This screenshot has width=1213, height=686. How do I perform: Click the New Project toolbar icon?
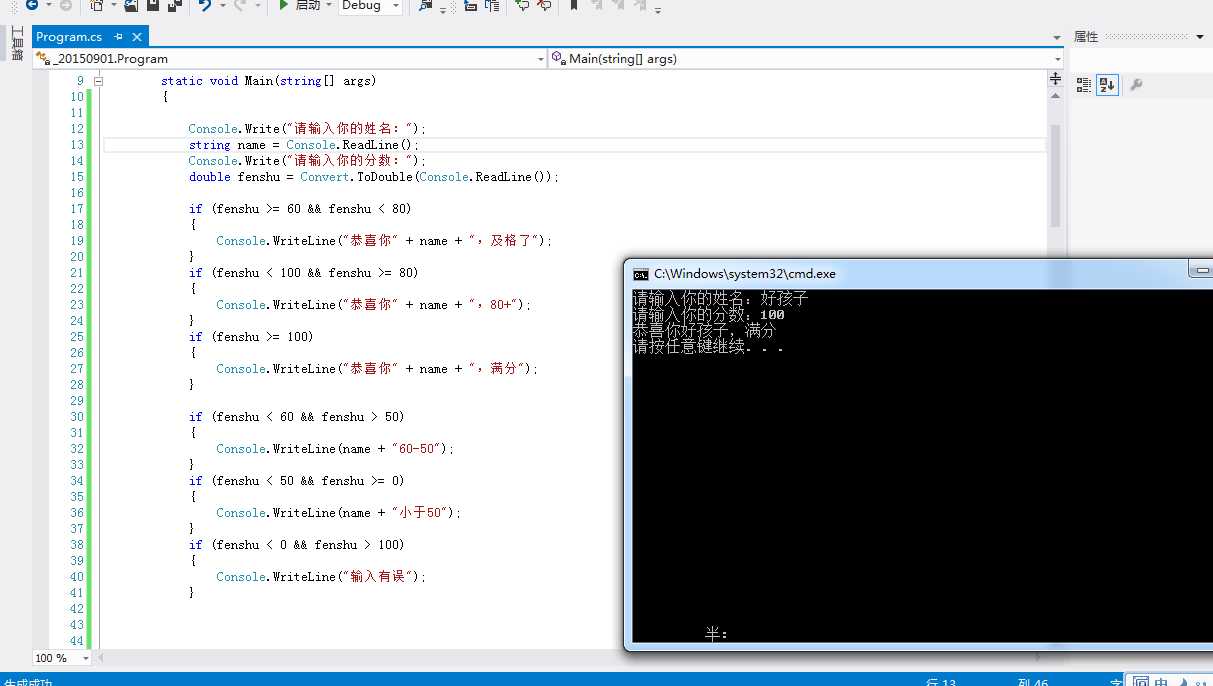(x=96, y=5)
